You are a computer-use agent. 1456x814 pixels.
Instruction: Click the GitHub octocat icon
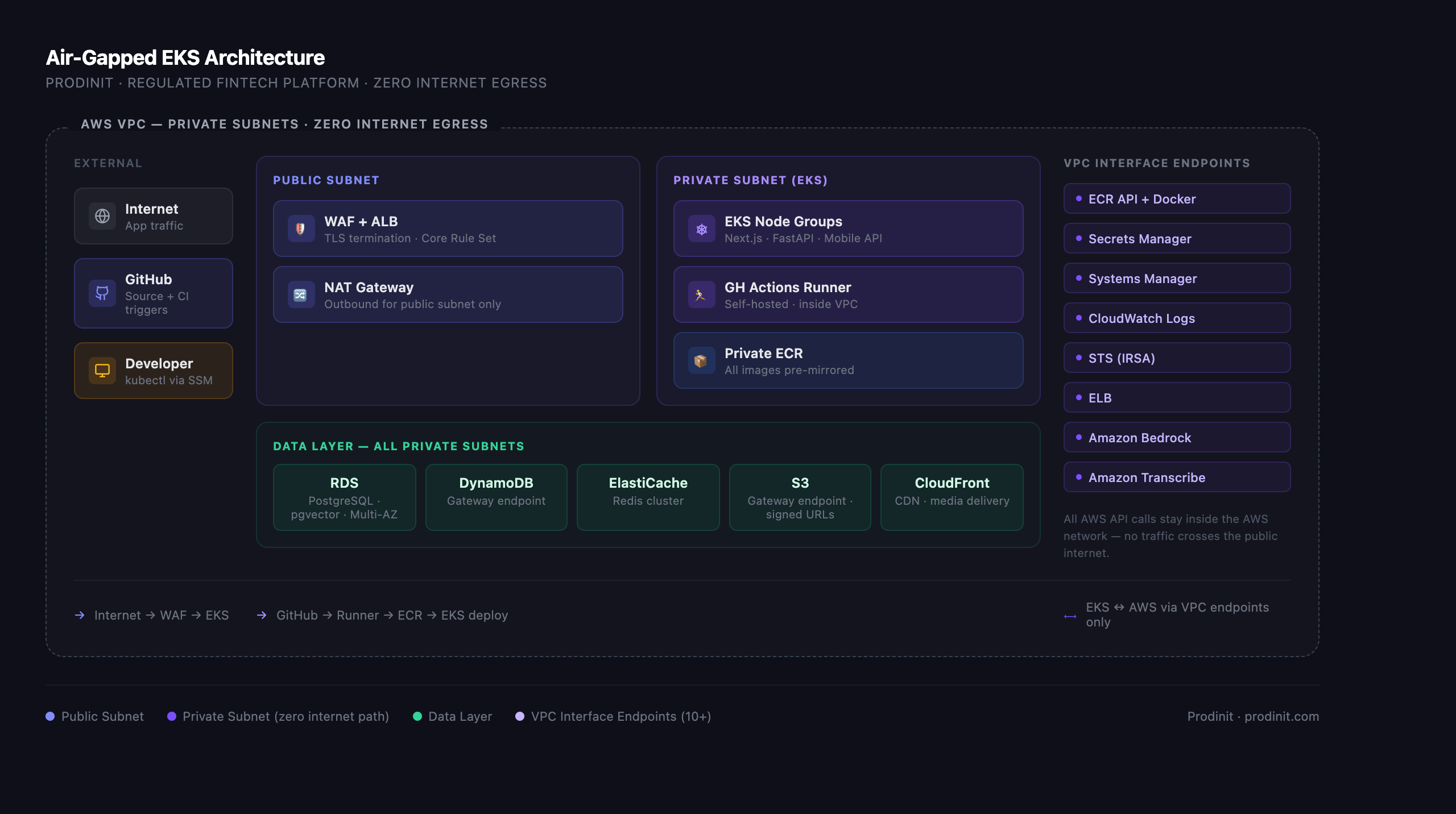click(102, 293)
